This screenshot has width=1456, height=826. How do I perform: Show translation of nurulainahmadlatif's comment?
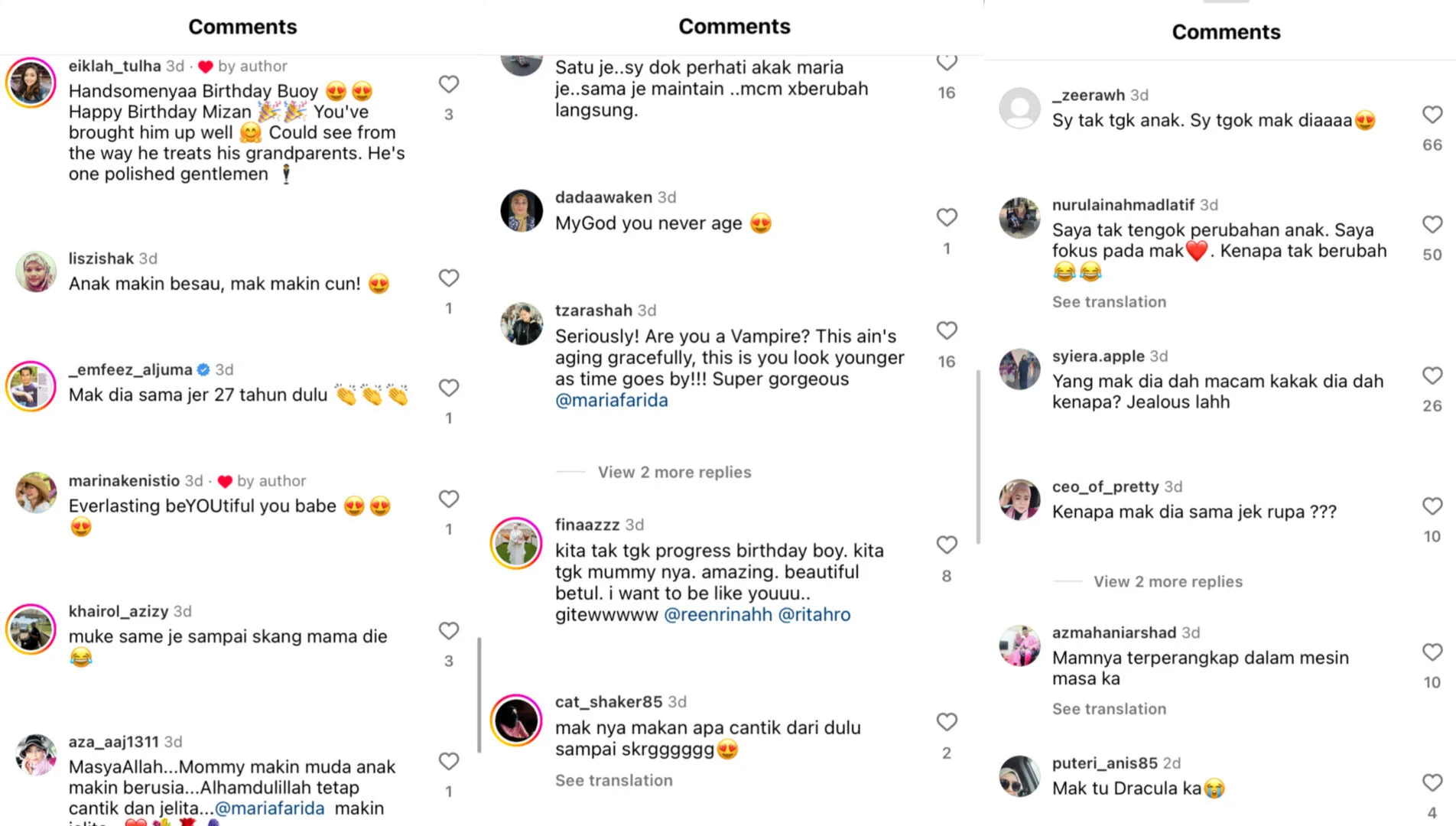(1109, 302)
